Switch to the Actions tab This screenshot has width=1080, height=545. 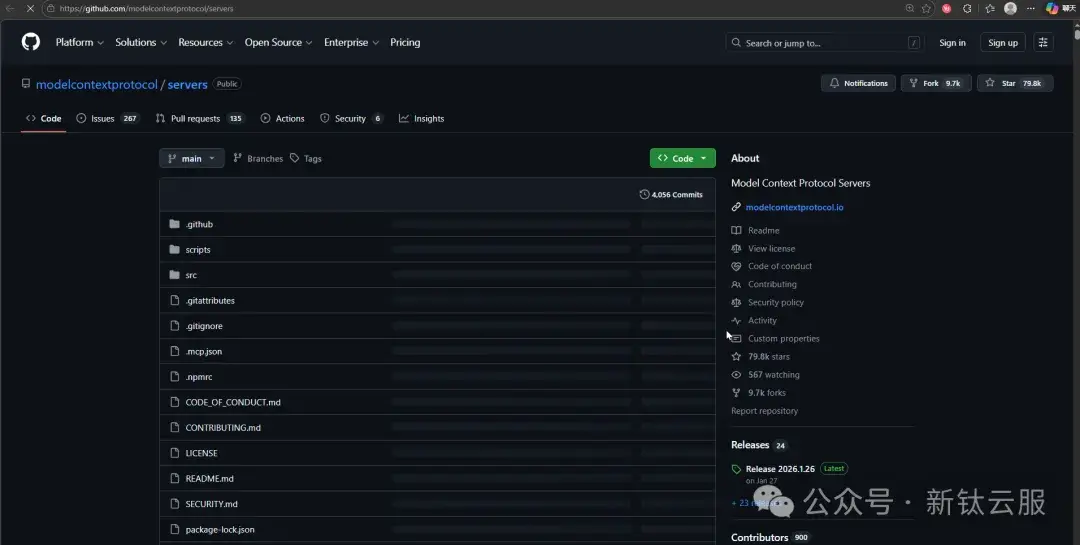pos(282,119)
